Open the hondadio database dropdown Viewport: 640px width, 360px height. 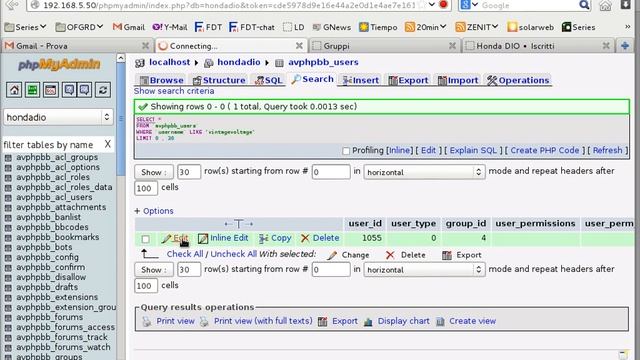[58, 118]
